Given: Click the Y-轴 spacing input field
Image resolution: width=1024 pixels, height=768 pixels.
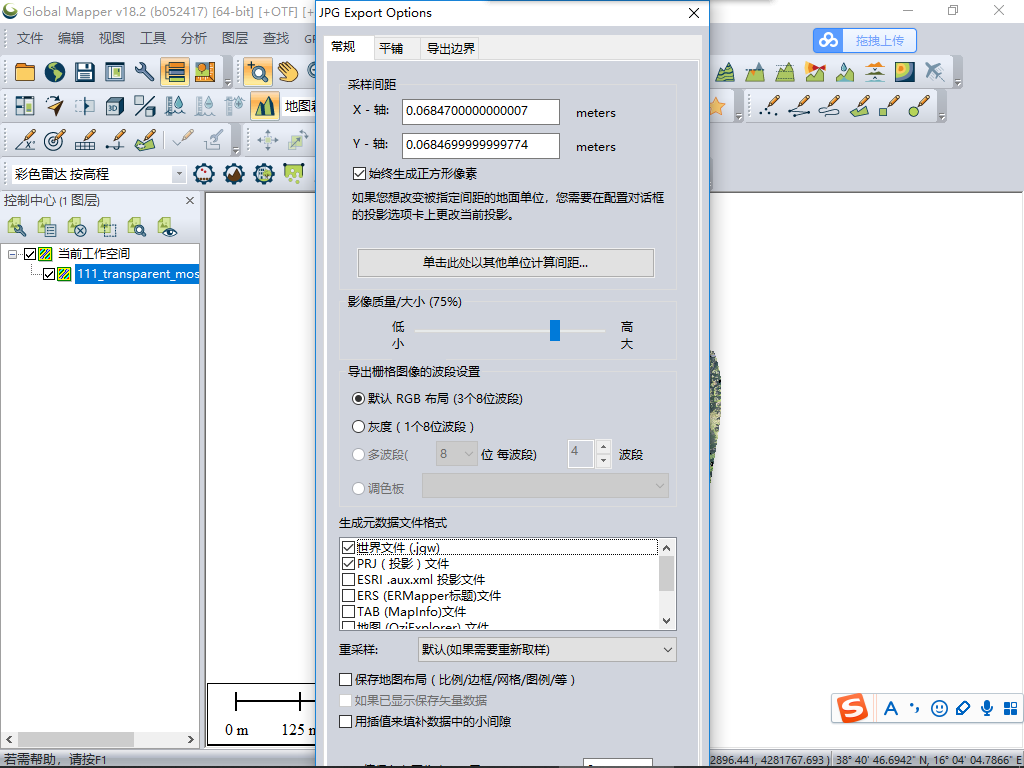Looking at the screenshot, I should coord(481,146).
